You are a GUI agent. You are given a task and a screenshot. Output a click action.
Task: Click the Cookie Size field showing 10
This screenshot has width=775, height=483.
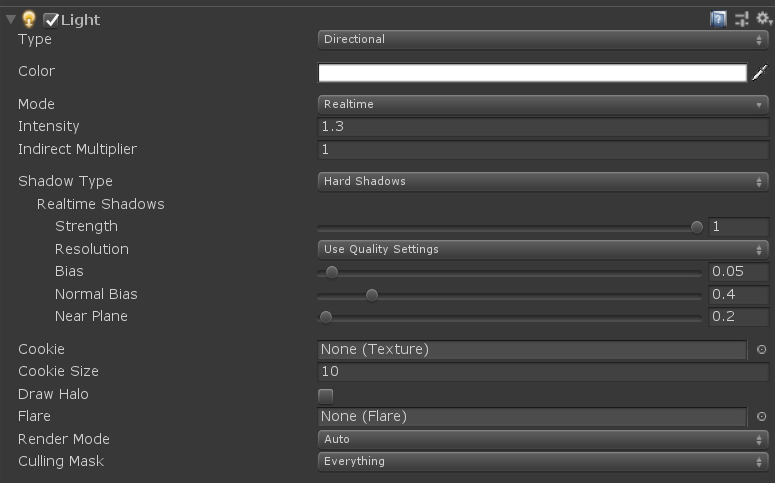[543, 371]
